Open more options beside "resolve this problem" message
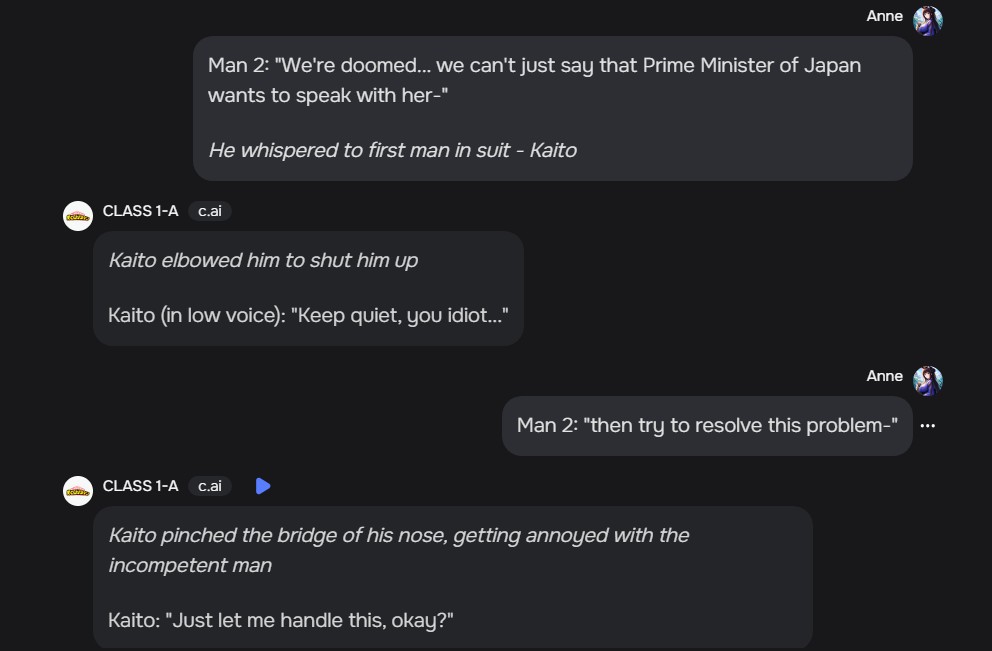Image resolution: width=992 pixels, height=651 pixels. 927,426
